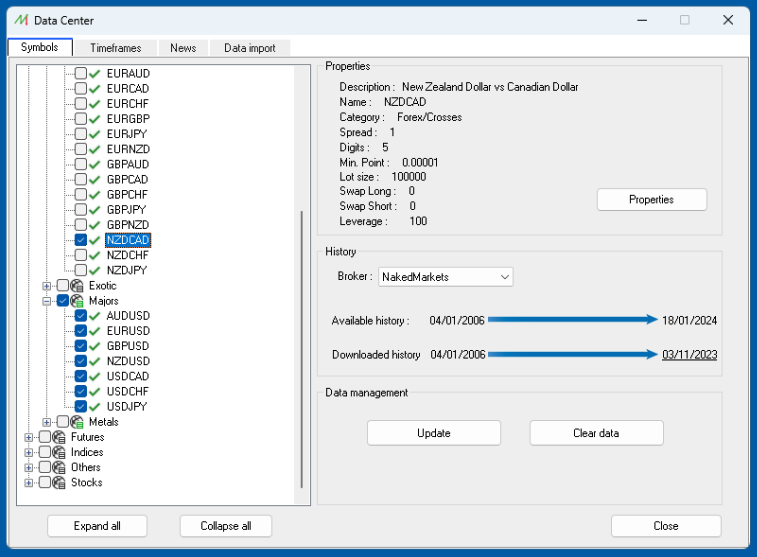Image resolution: width=757 pixels, height=557 pixels.
Task: Switch to the Timeframes tab
Action: 115,48
